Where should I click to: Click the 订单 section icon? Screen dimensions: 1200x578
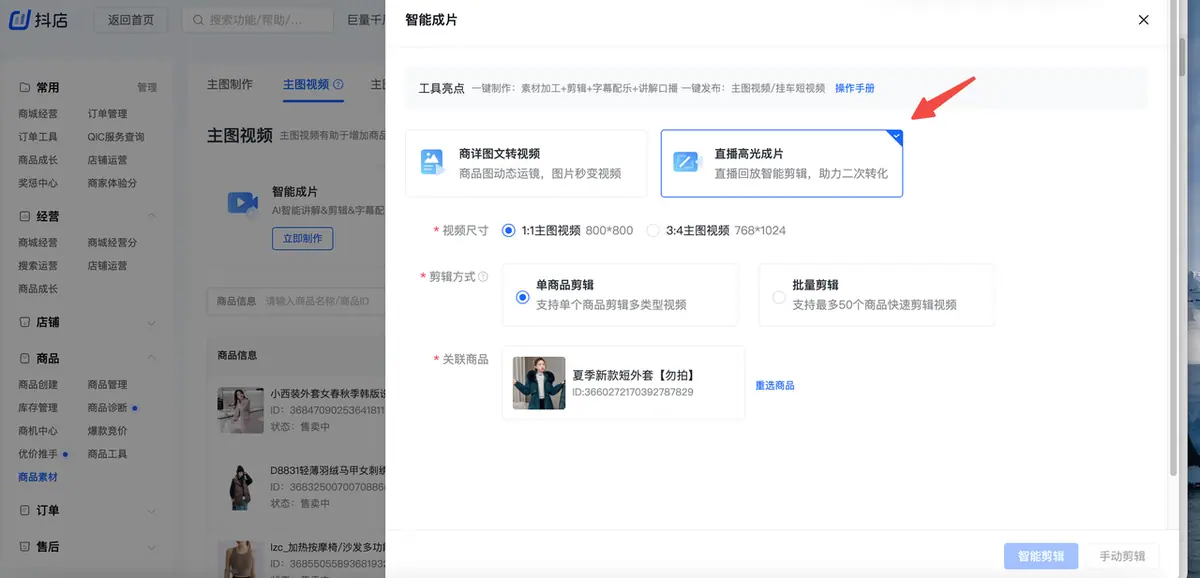(x=24, y=510)
